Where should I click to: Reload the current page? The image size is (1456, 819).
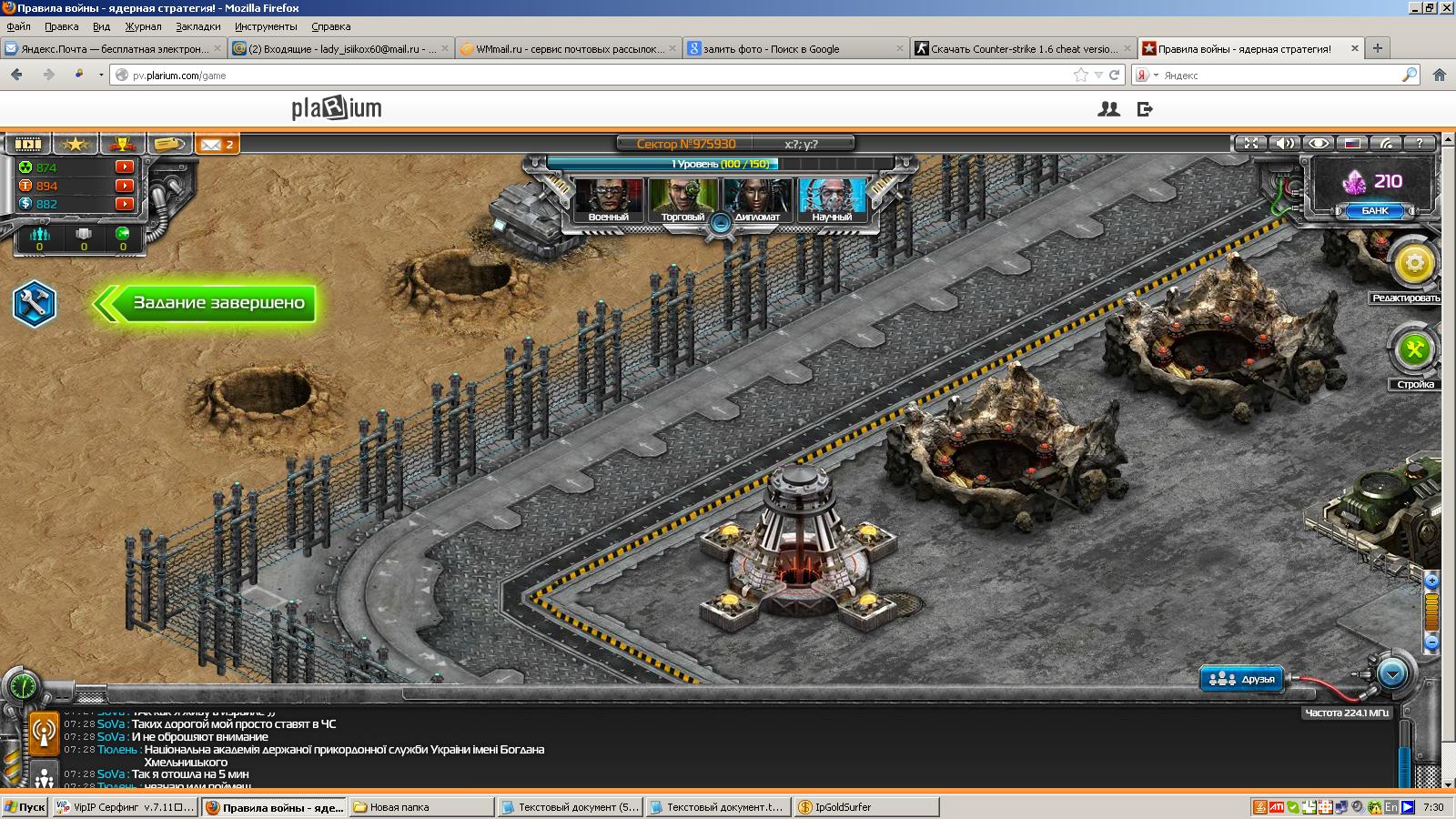(1114, 76)
